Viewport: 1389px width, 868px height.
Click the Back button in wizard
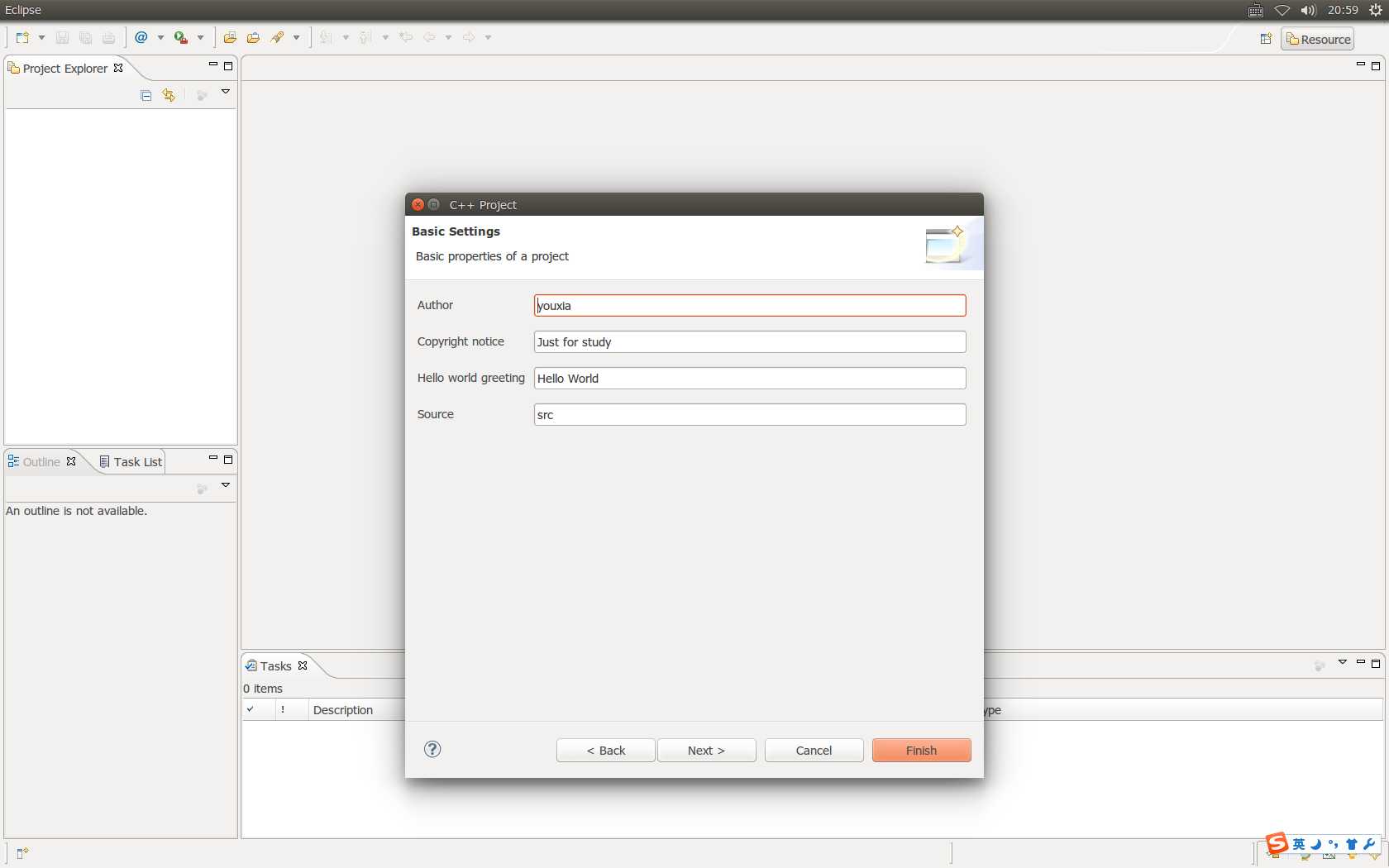606,751
